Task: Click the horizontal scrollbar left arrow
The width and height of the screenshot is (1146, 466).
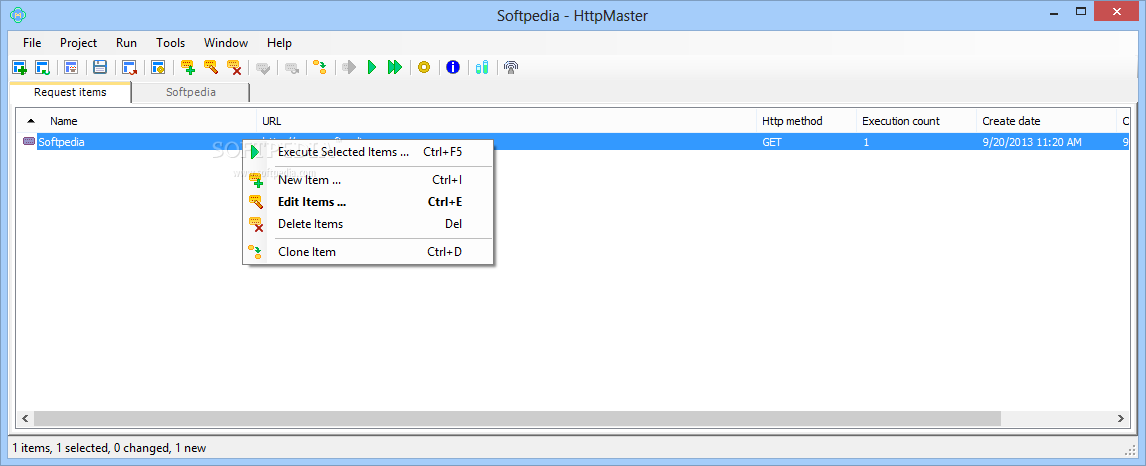Action: click(24, 419)
